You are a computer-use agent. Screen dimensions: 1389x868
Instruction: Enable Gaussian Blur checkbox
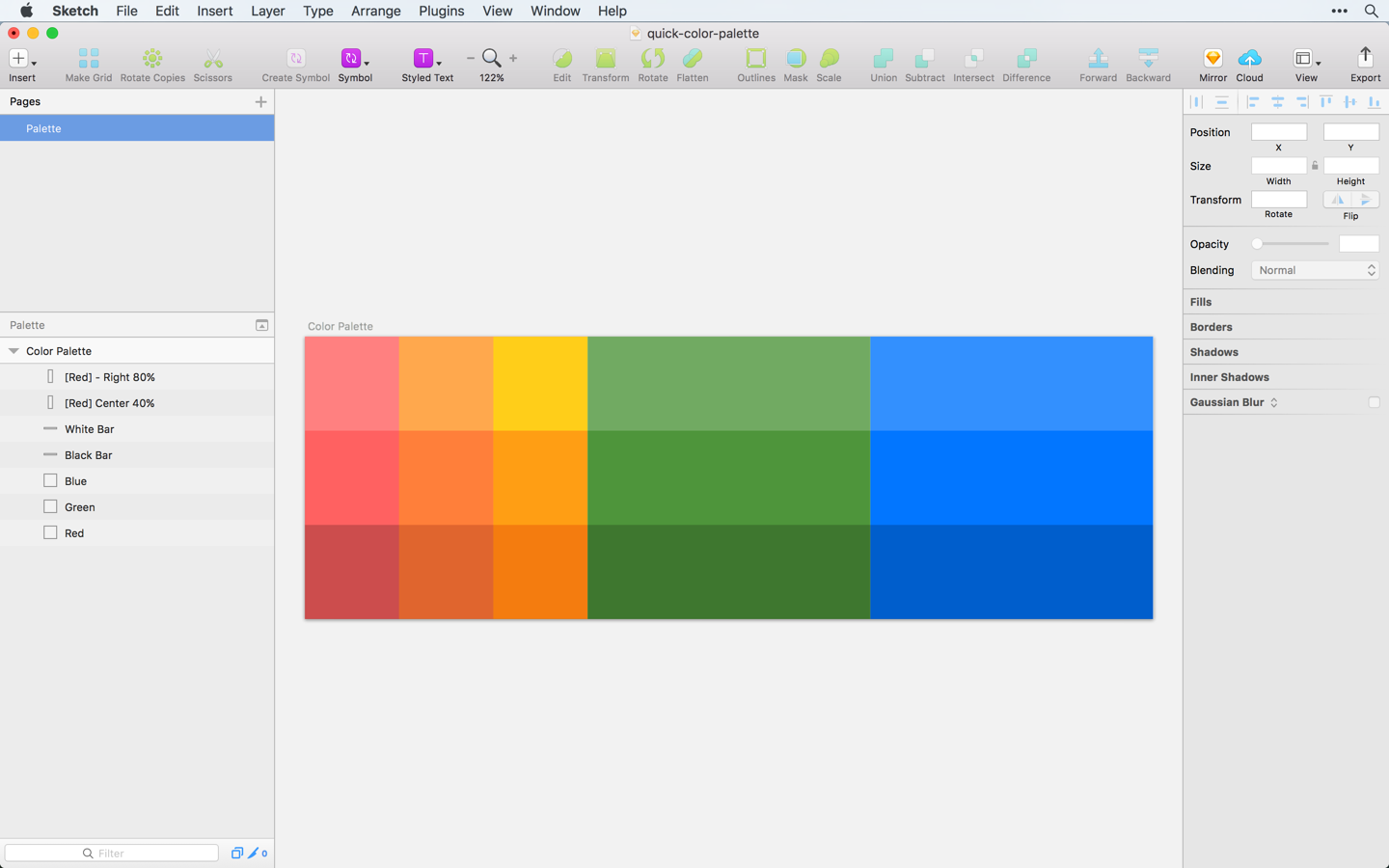coord(1374,402)
